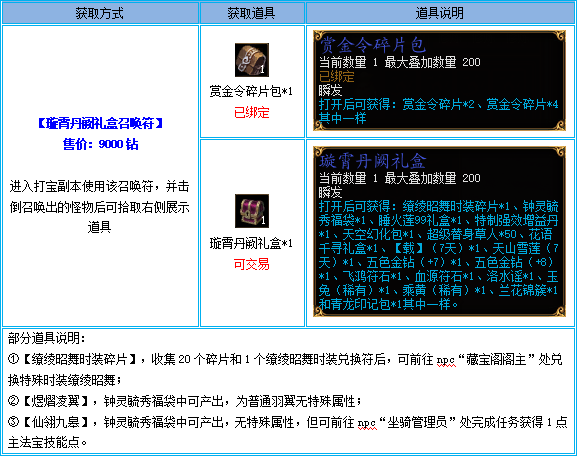Click the 赏金令碎片包 tooltip title

click(x=373, y=45)
